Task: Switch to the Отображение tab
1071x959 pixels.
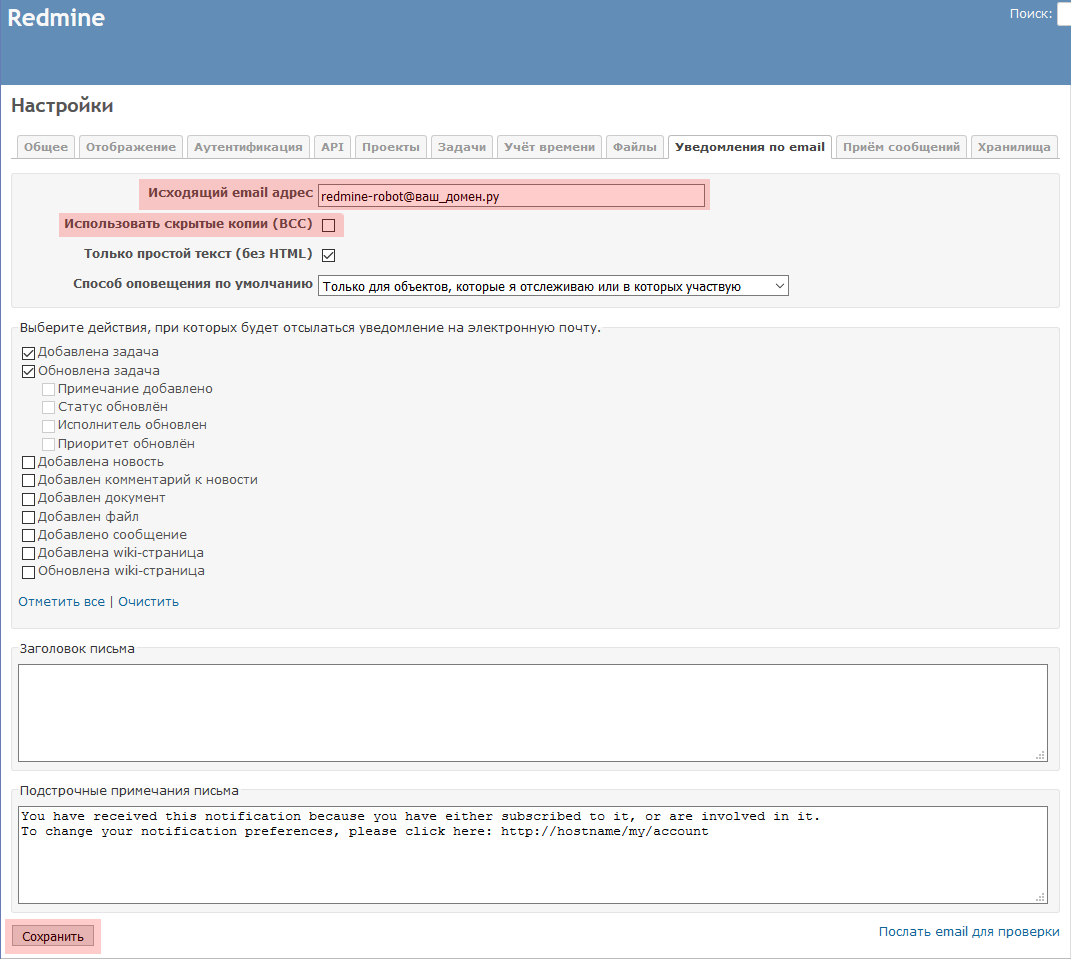Action: pos(131,147)
